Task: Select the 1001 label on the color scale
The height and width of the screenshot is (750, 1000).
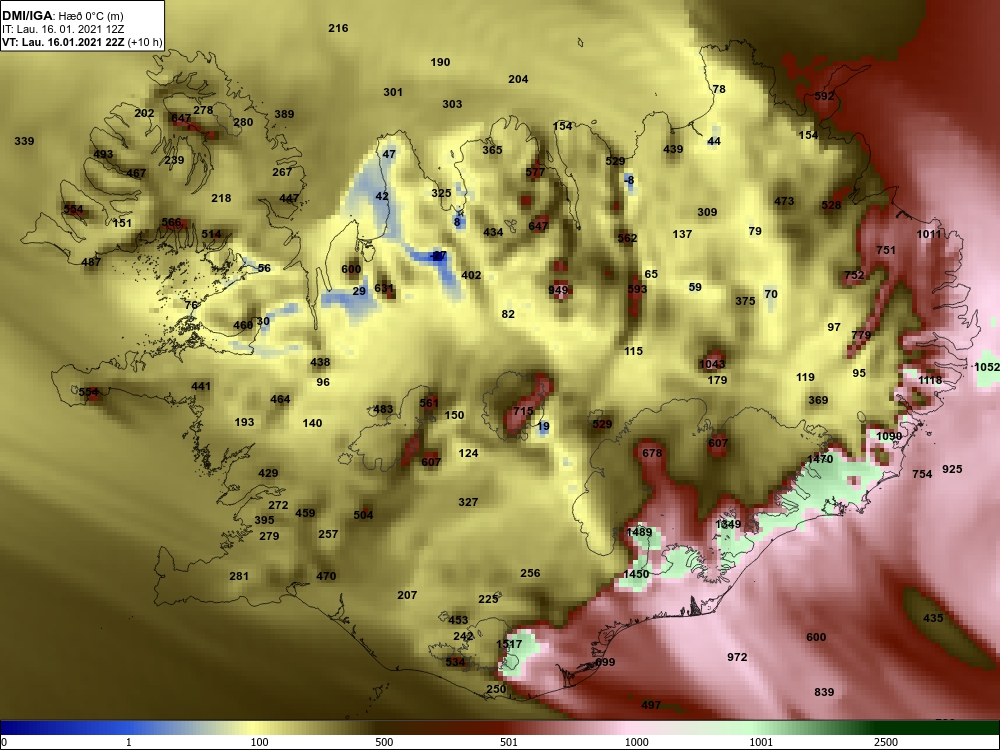Action: point(761,742)
